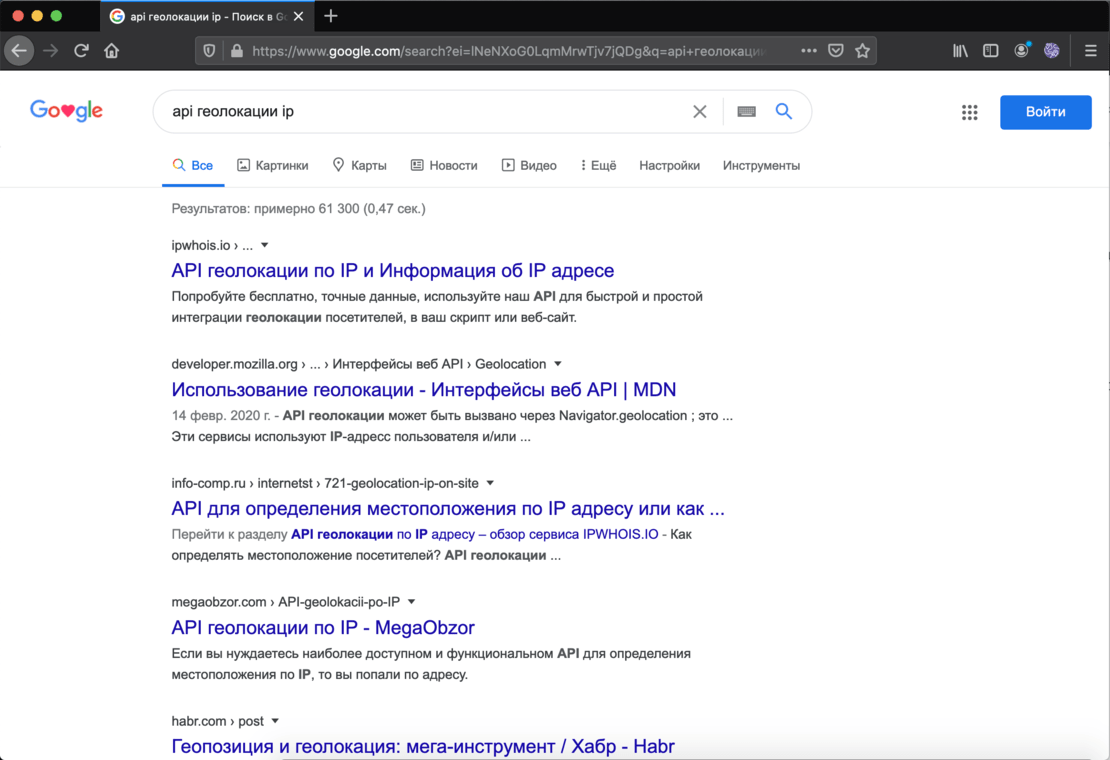
Task: Open the Firefox home page
Action: [112, 51]
